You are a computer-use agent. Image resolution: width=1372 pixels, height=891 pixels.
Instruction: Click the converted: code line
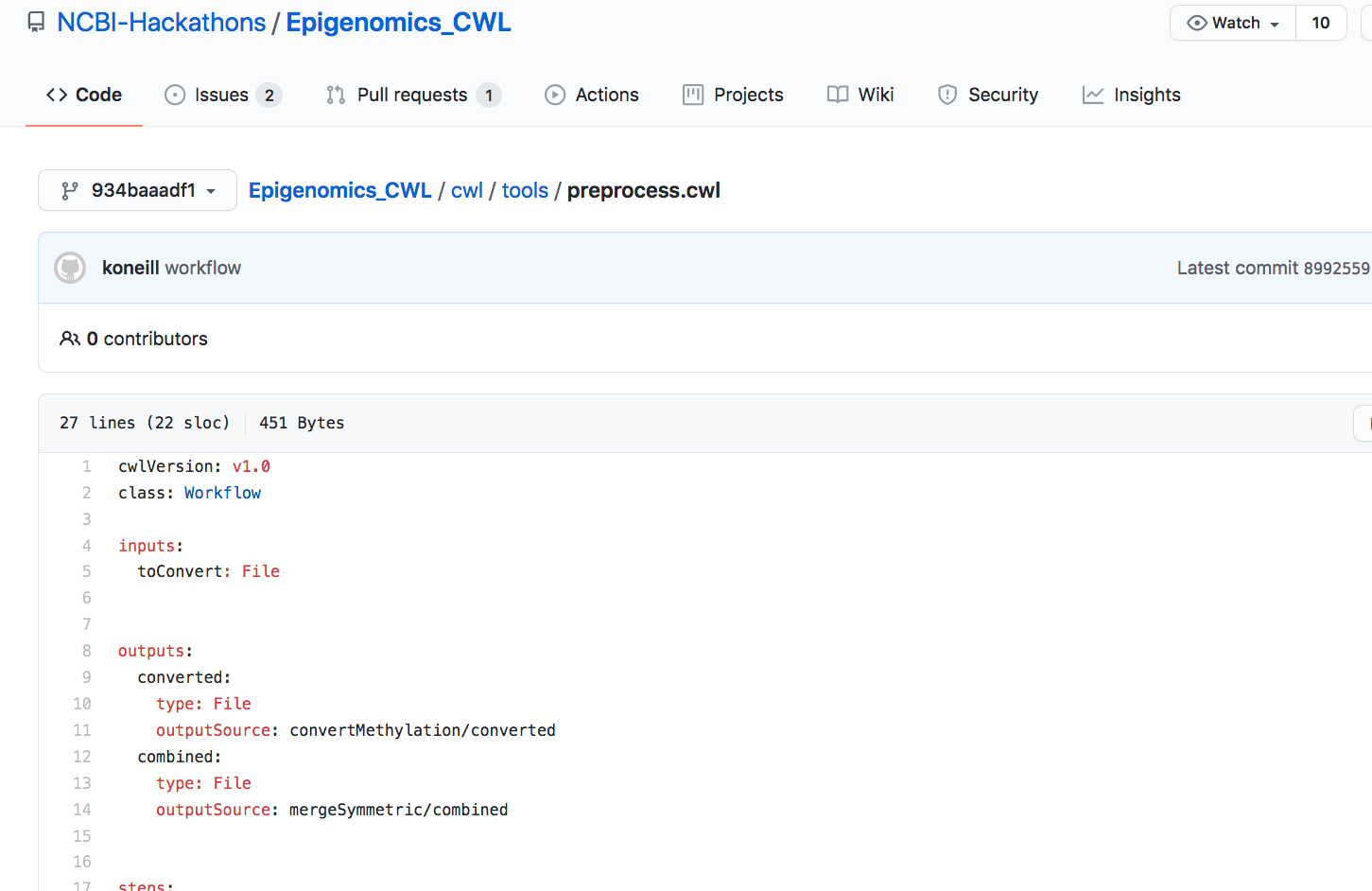click(x=184, y=677)
